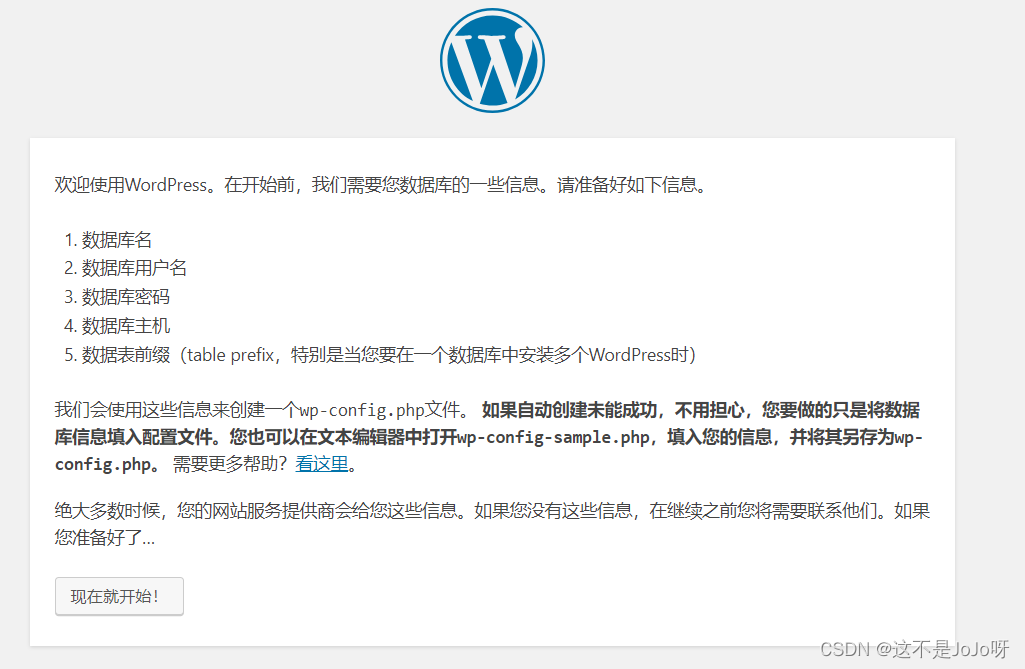Screen dimensions: 1025x669
Task: Click the WordPress logo at the top
Action: point(492,60)
